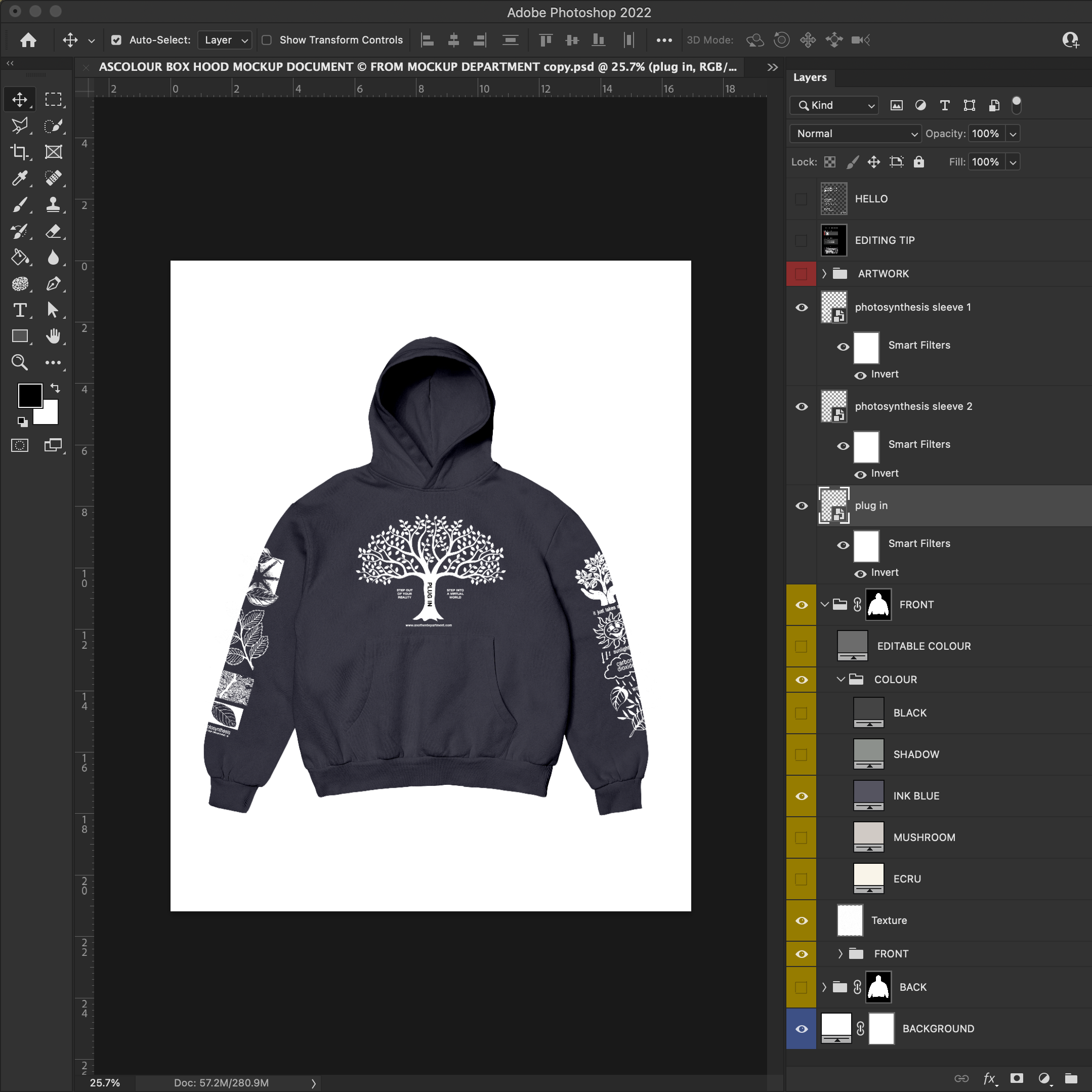Select the Horizontal Type tool

tap(20, 310)
